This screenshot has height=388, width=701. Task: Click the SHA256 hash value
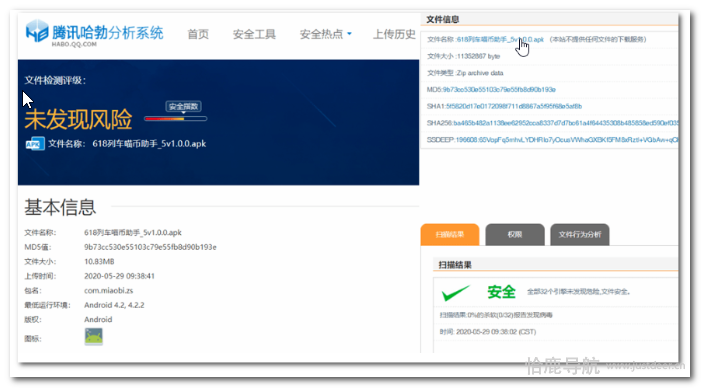[566, 123]
